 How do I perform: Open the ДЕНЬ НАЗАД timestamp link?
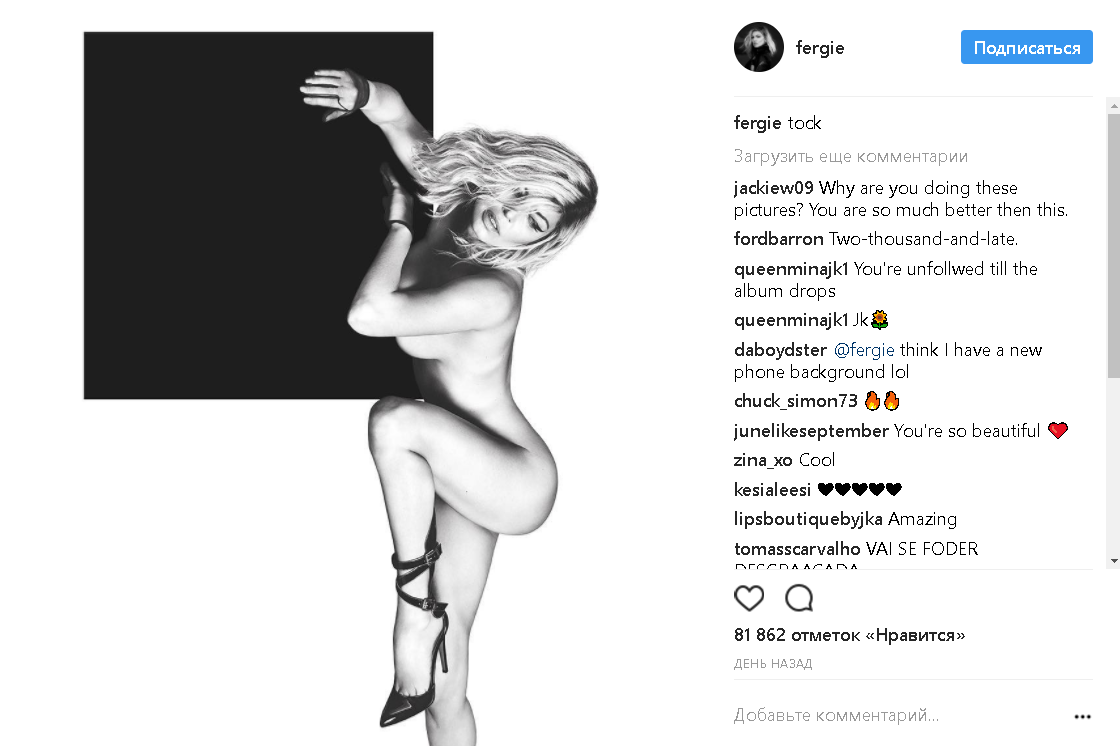pyautogui.click(x=773, y=664)
